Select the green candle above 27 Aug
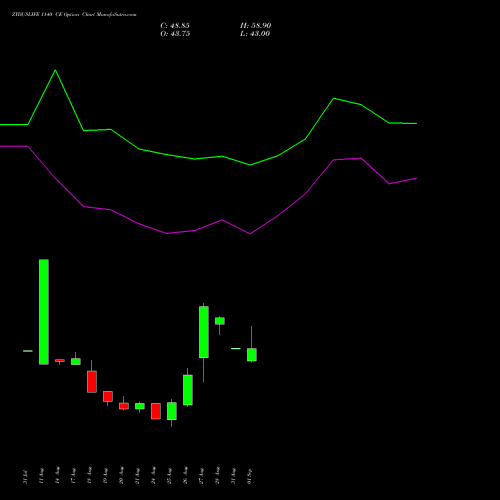The width and height of the screenshot is (500, 500). (x=204, y=332)
